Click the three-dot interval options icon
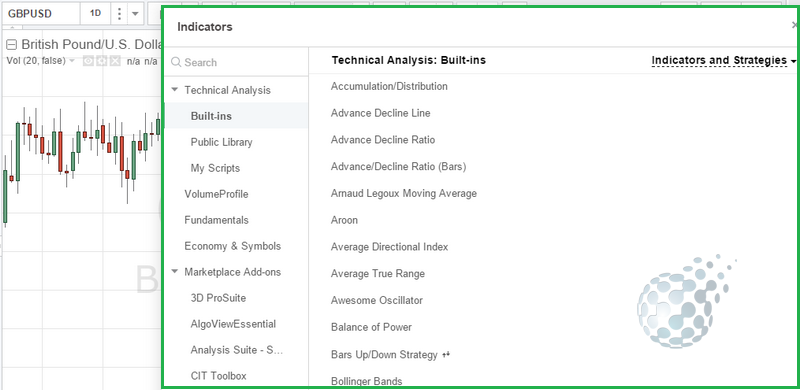 point(119,13)
